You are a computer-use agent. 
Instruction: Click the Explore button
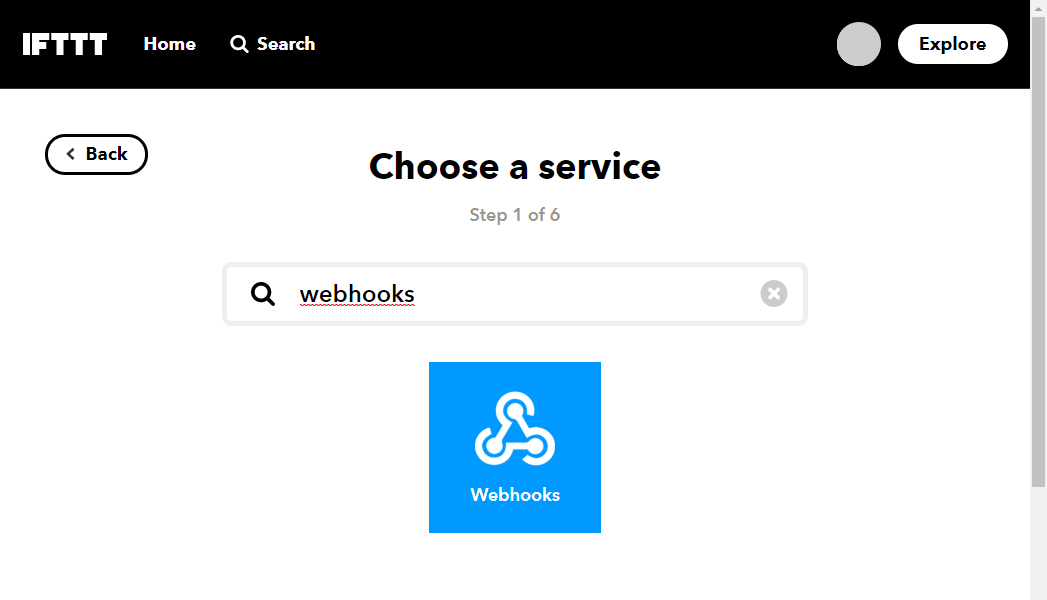pyautogui.click(x=952, y=44)
